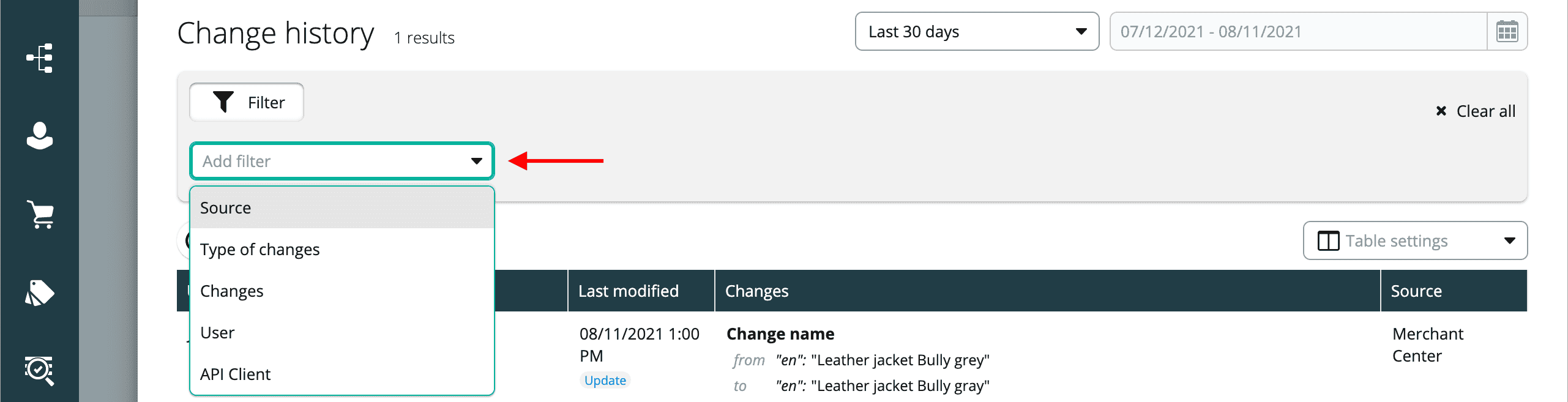Image resolution: width=1568 pixels, height=402 pixels.
Task: Expand the Table settings dropdown
Action: (x=1415, y=240)
